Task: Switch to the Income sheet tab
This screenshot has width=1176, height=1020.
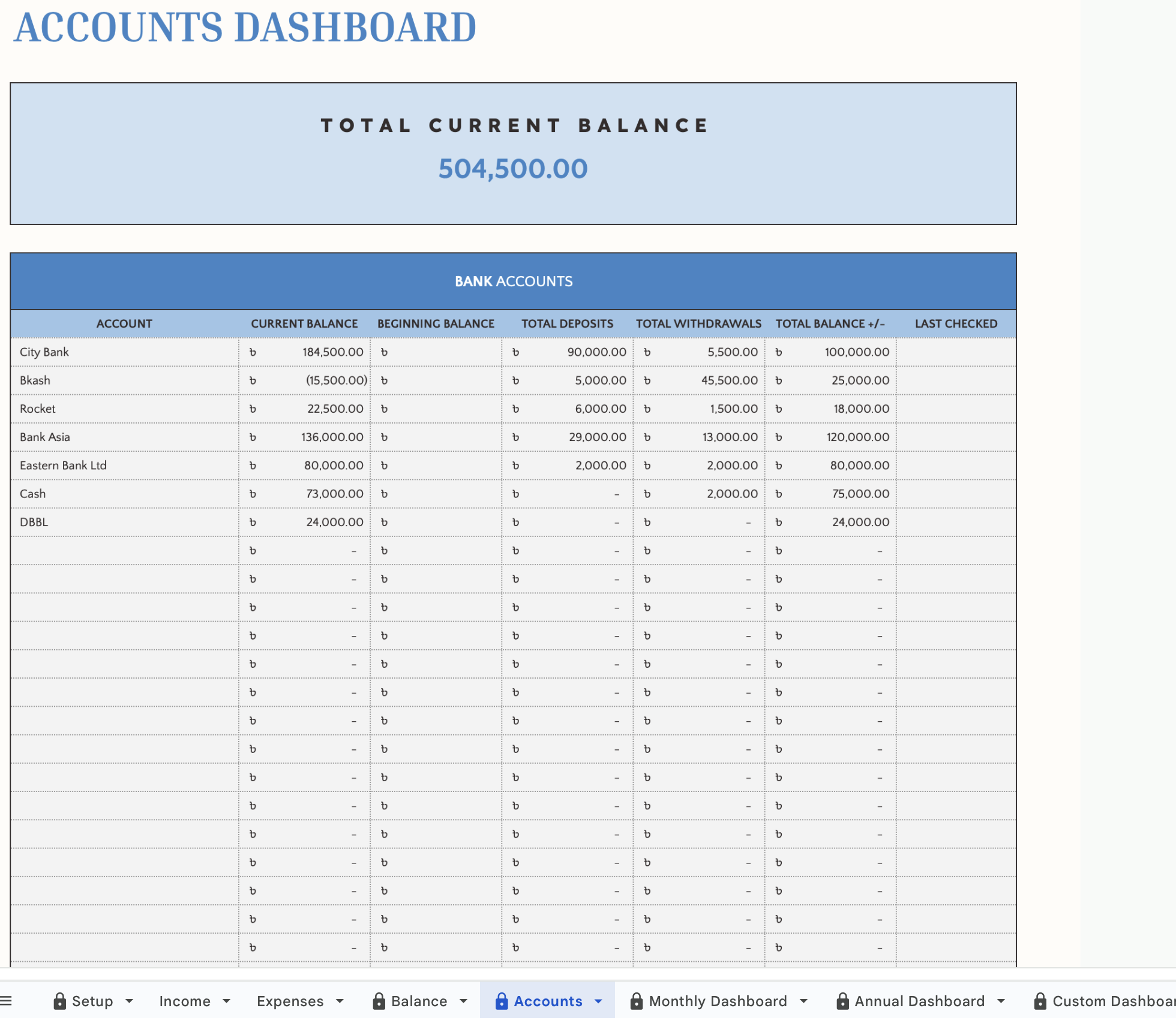Action: [x=185, y=1001]
